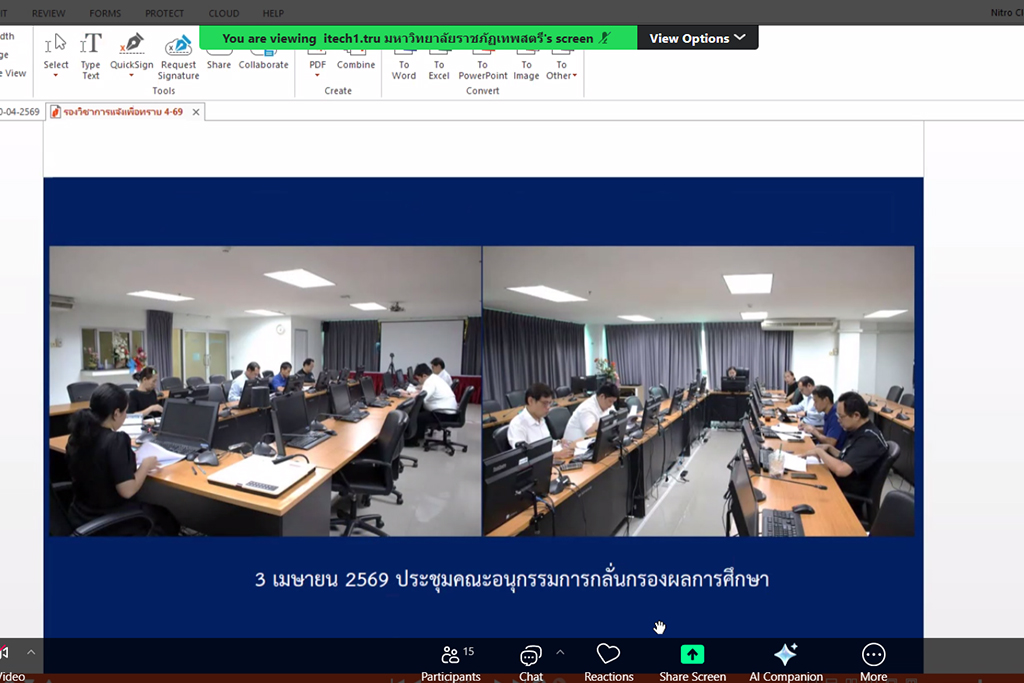
Task: Open the CLOUD ribbon tab
Action: 223,13
